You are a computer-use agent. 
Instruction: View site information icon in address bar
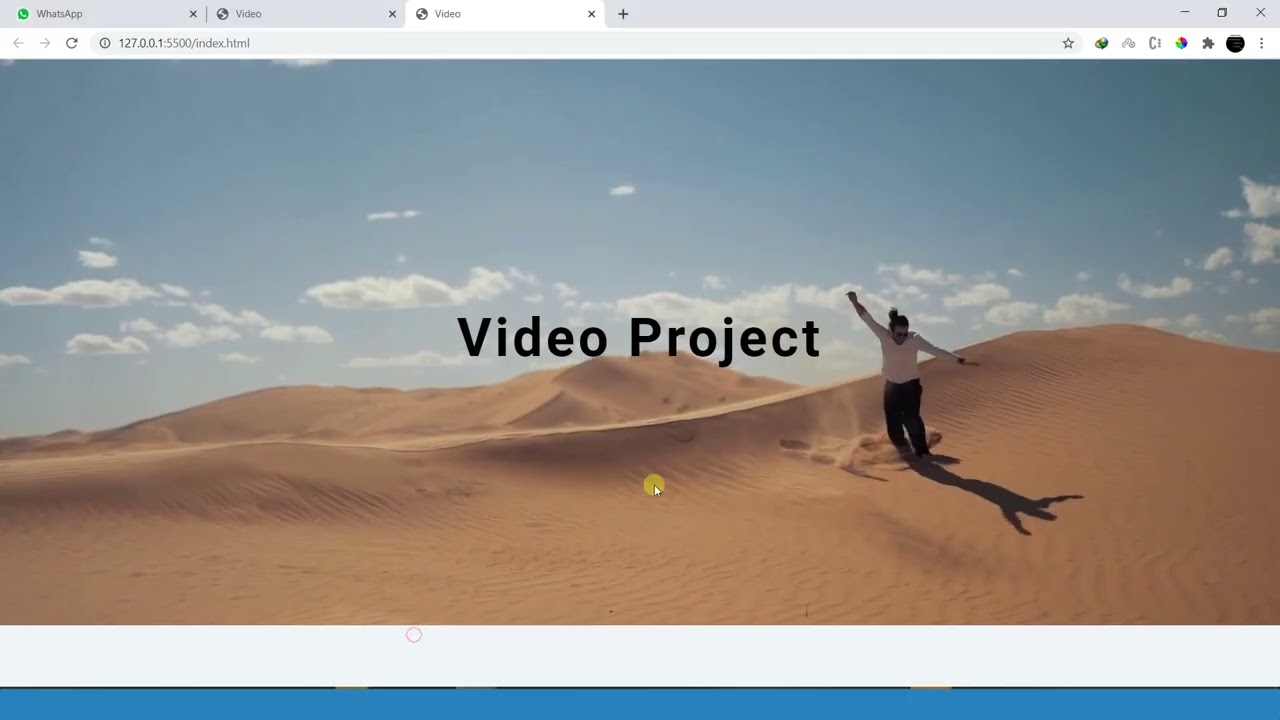pyautogui.click(x=104, y=43)
